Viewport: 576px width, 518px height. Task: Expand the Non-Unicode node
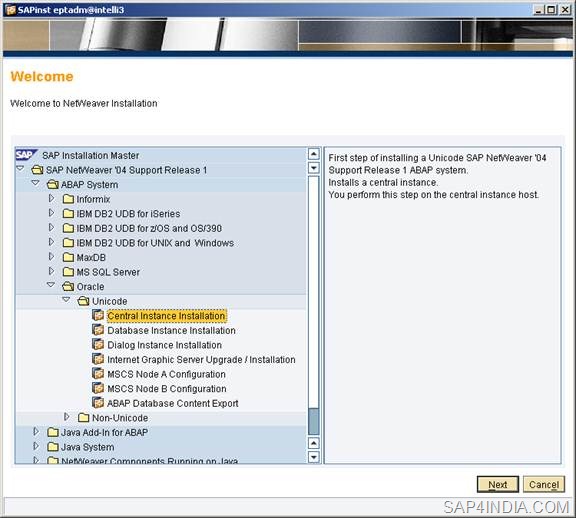click(x=67, y=417)
